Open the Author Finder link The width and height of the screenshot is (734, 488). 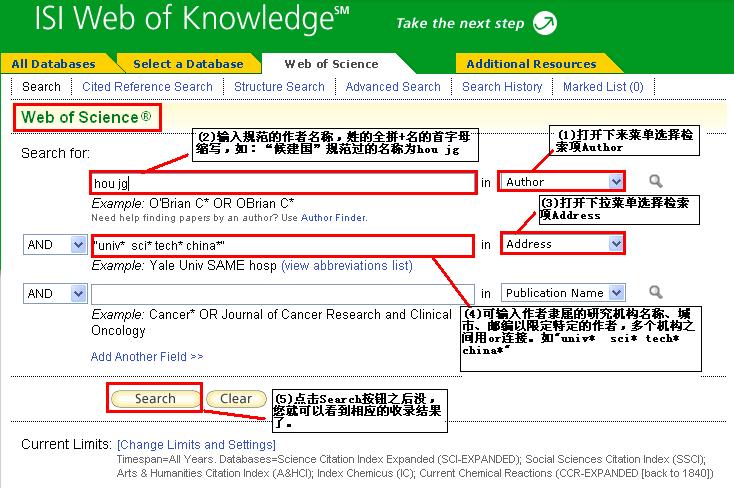click(x=333, y=218)
